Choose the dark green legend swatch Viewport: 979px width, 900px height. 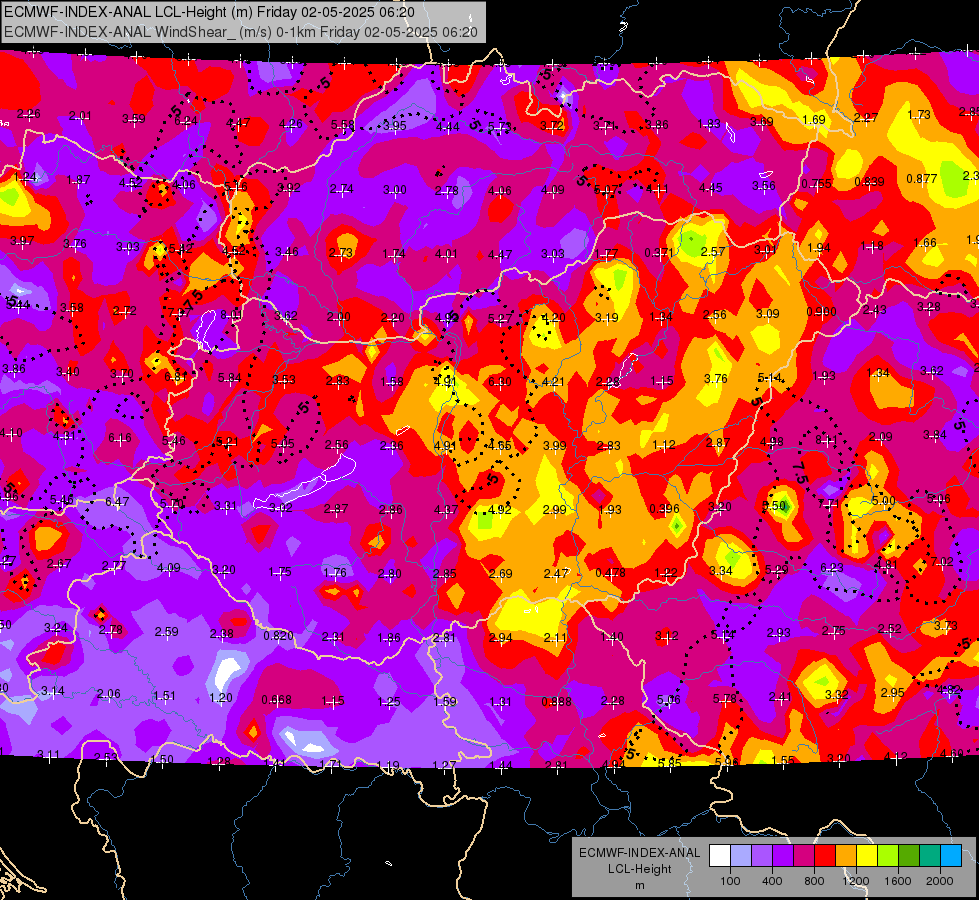(x=908, y=856)
